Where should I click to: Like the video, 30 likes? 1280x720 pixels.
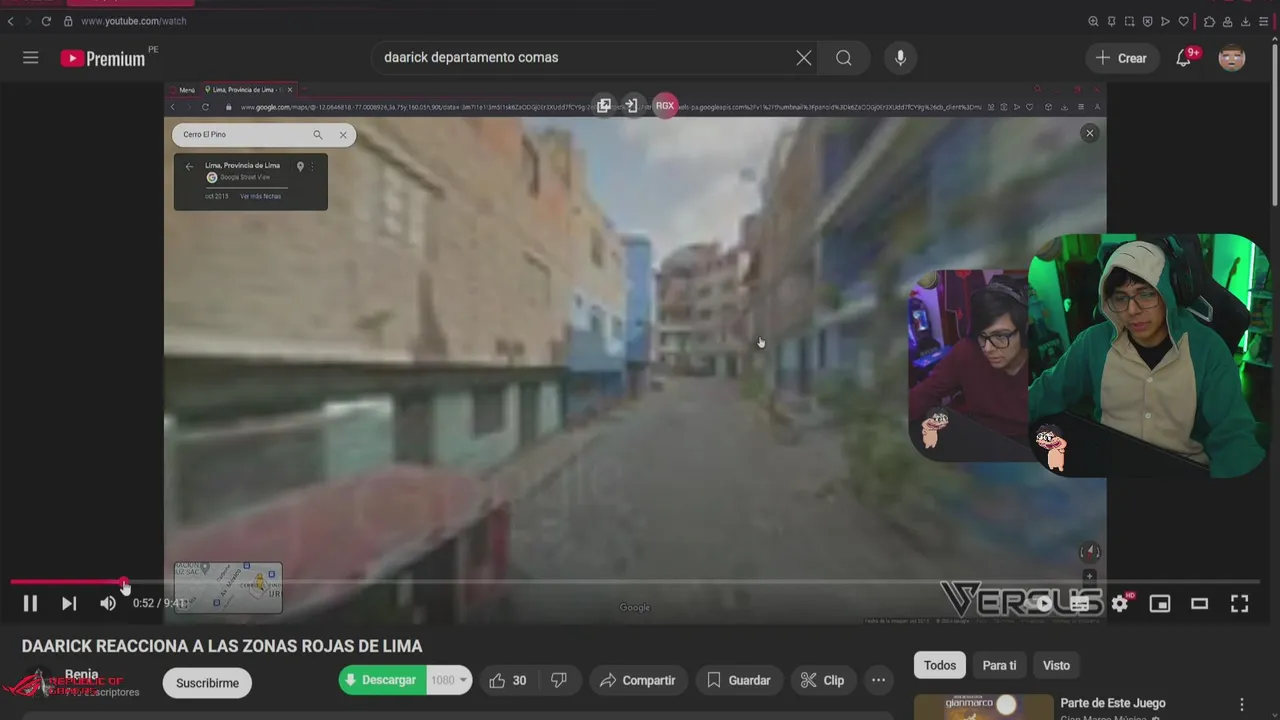pyautogui.click(x=508, y=680)
